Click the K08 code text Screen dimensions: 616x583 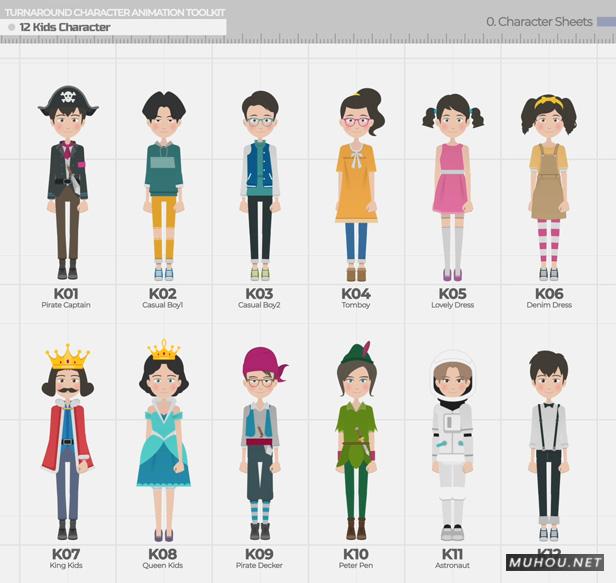point(163,554)
